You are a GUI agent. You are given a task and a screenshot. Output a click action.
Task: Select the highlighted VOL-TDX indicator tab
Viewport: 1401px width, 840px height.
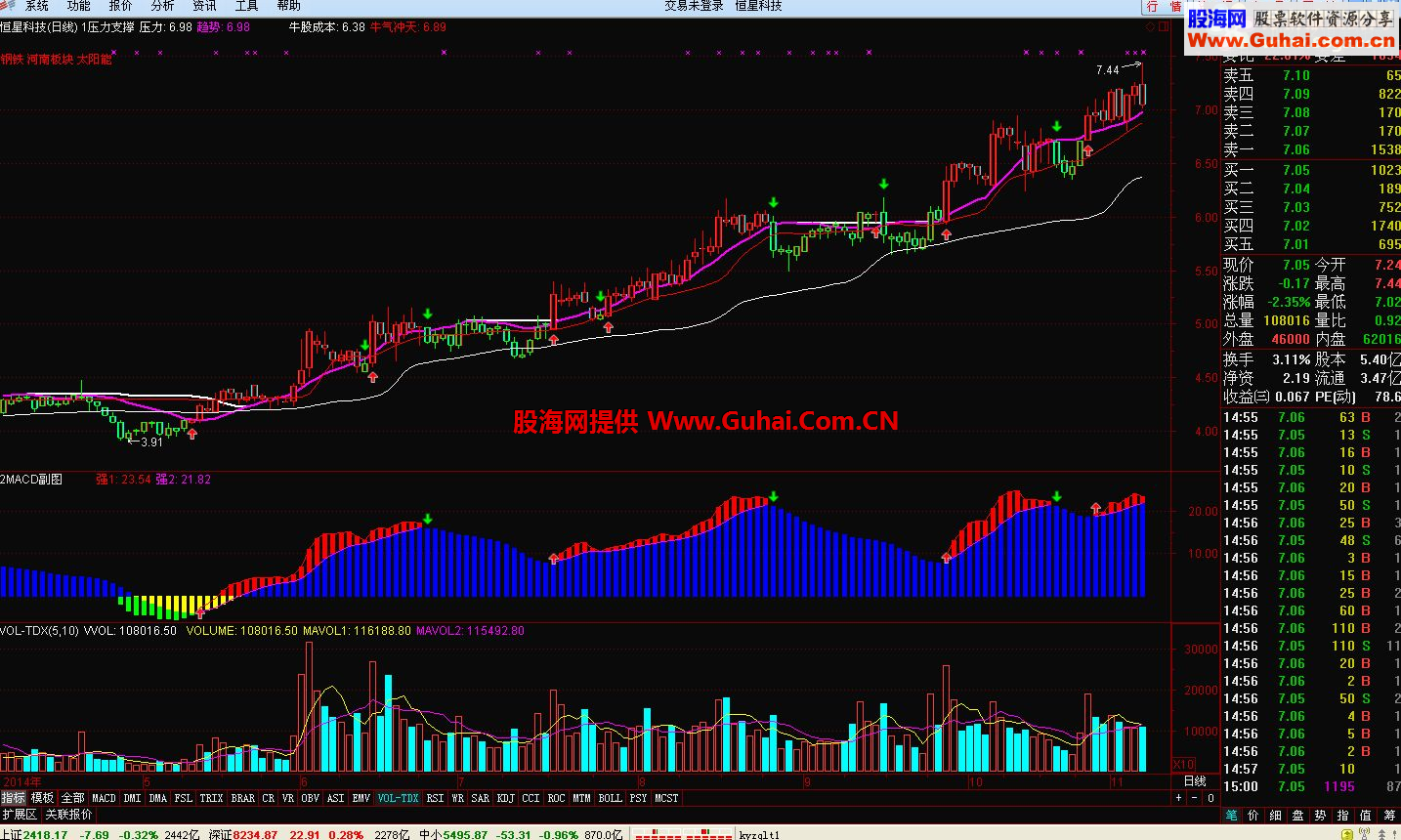click(398, 798)
